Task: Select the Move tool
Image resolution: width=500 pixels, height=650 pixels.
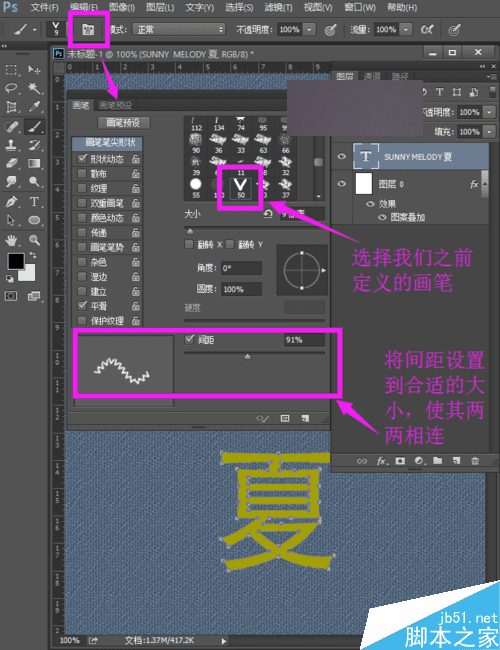Action: coord(34,70)
